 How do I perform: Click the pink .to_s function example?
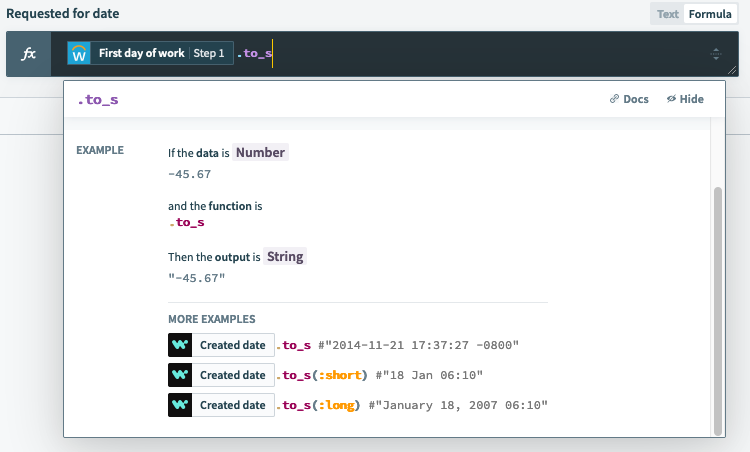tap(187, 222)
